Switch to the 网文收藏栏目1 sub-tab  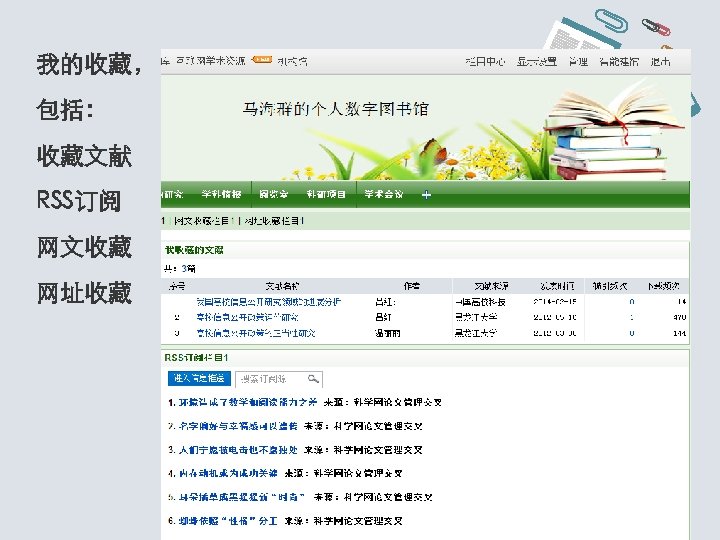point(204,221)
